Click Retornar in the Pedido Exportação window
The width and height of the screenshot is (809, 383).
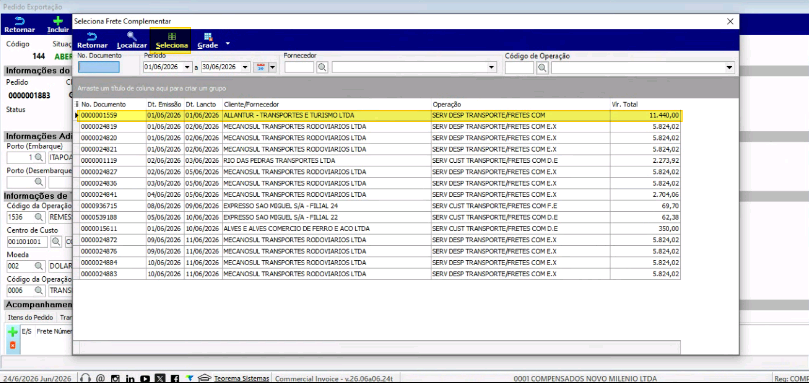click(20, 24)
